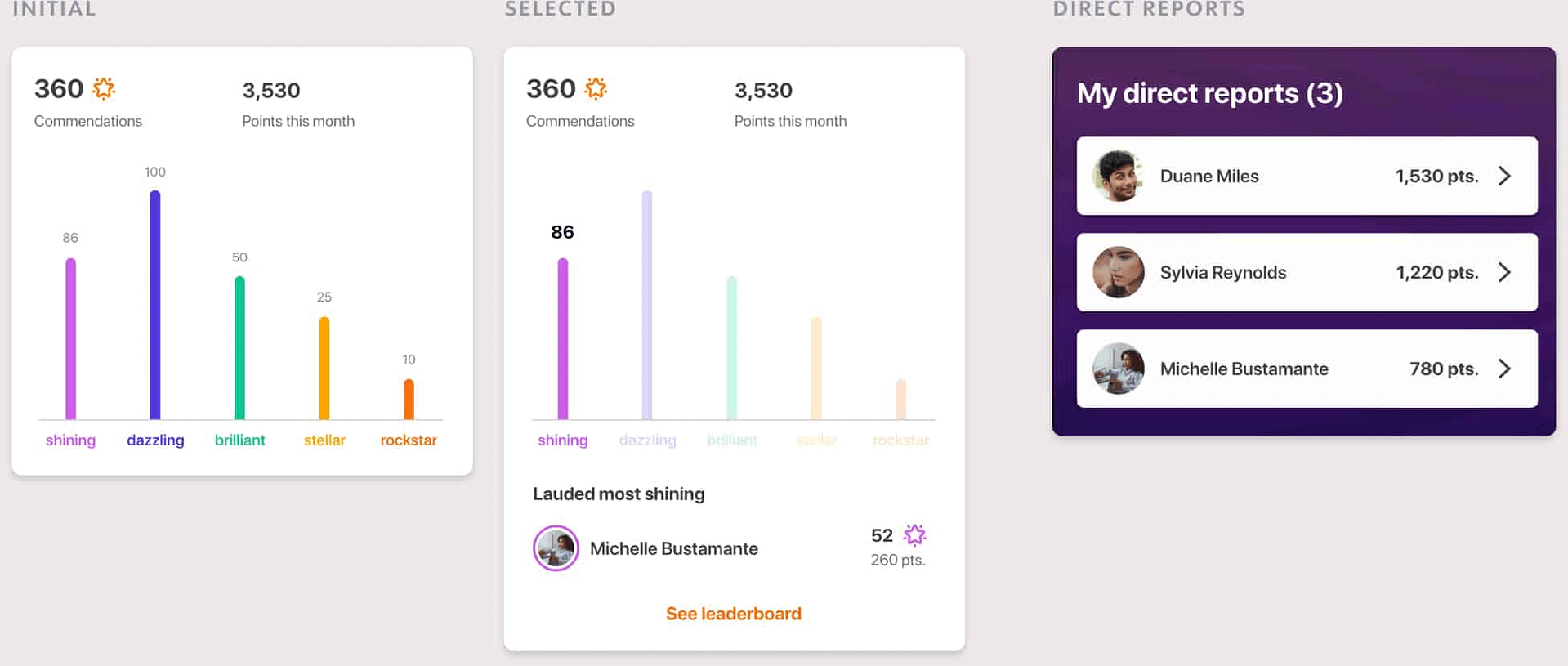Click Michelle Bustamante's avatar in direct reports
The image size is (1568, 666).
[1118, 369]
